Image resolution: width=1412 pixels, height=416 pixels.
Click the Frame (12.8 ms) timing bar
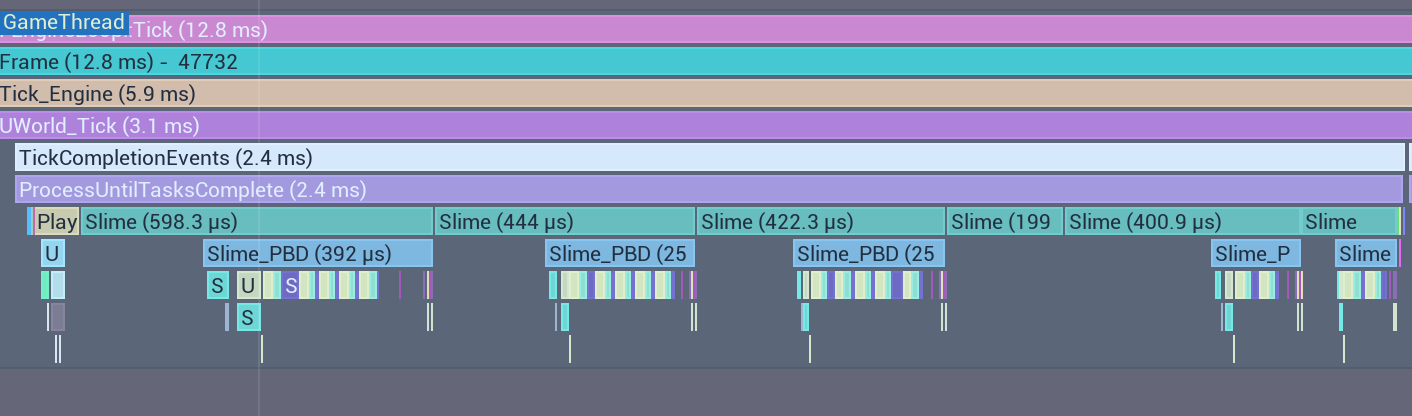pyautogui.click(x=706, y=62)
